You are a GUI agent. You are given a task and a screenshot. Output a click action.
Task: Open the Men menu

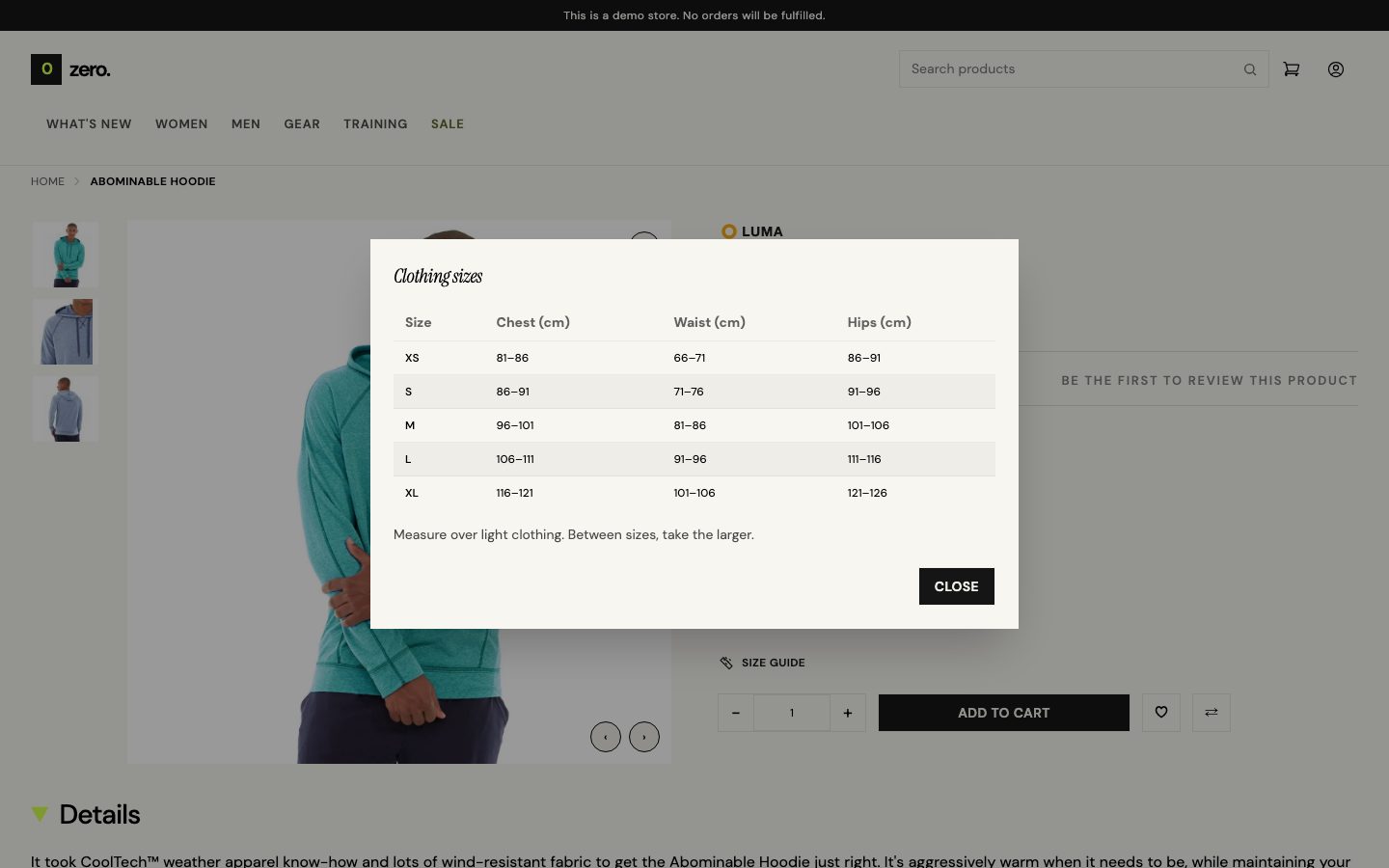pyautogui.click(x=246, y=124)
